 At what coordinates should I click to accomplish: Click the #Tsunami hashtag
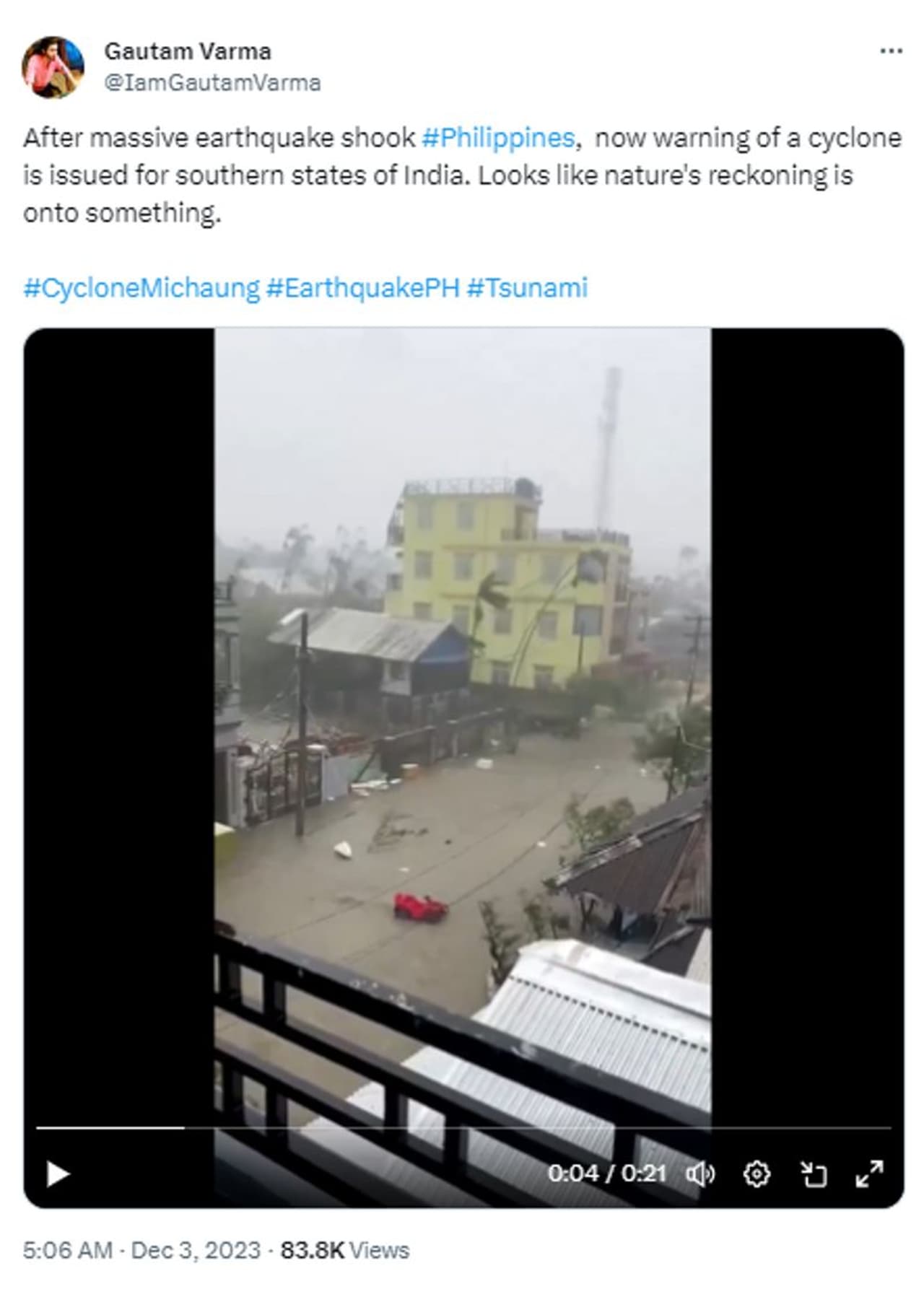[527, 287]
